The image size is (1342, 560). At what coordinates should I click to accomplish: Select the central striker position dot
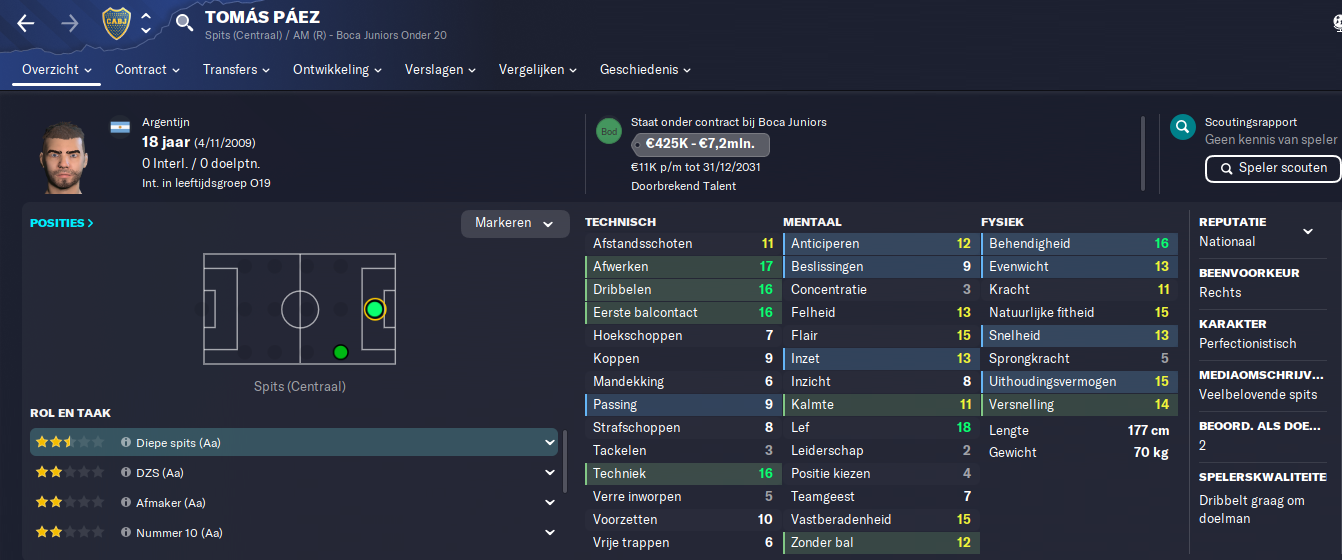pos(374,309)
